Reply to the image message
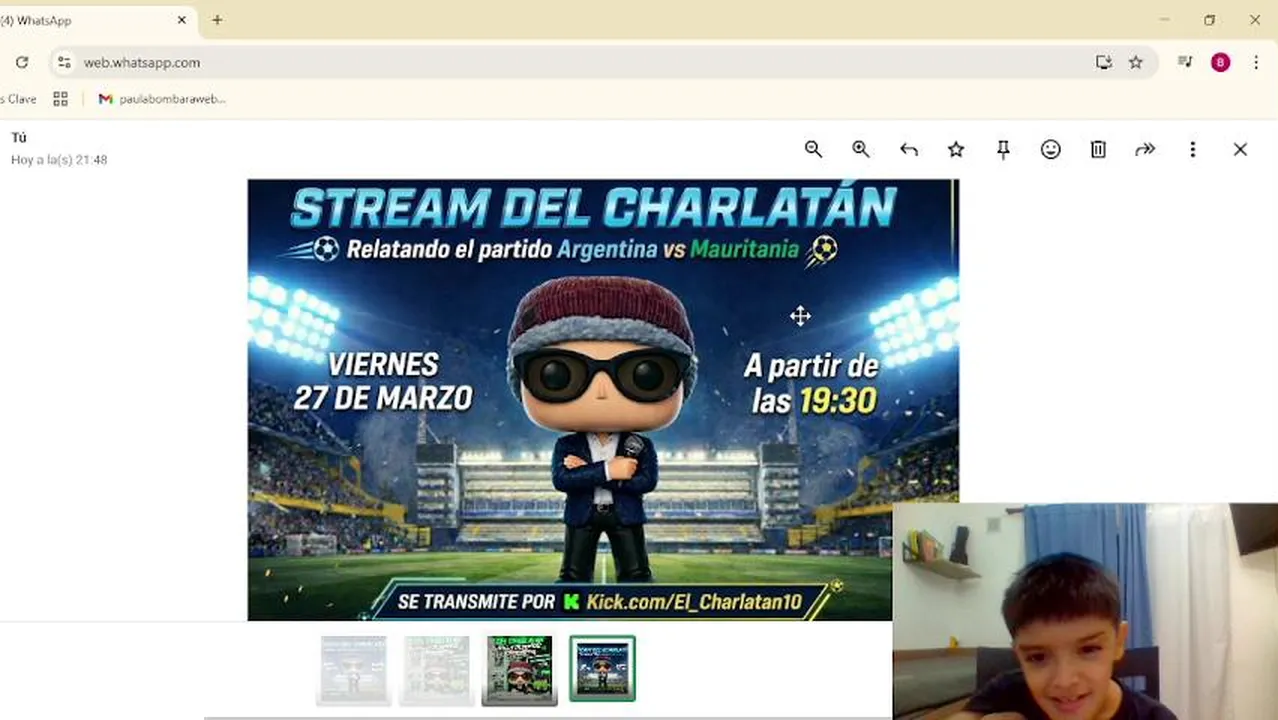 pos(908,149)
